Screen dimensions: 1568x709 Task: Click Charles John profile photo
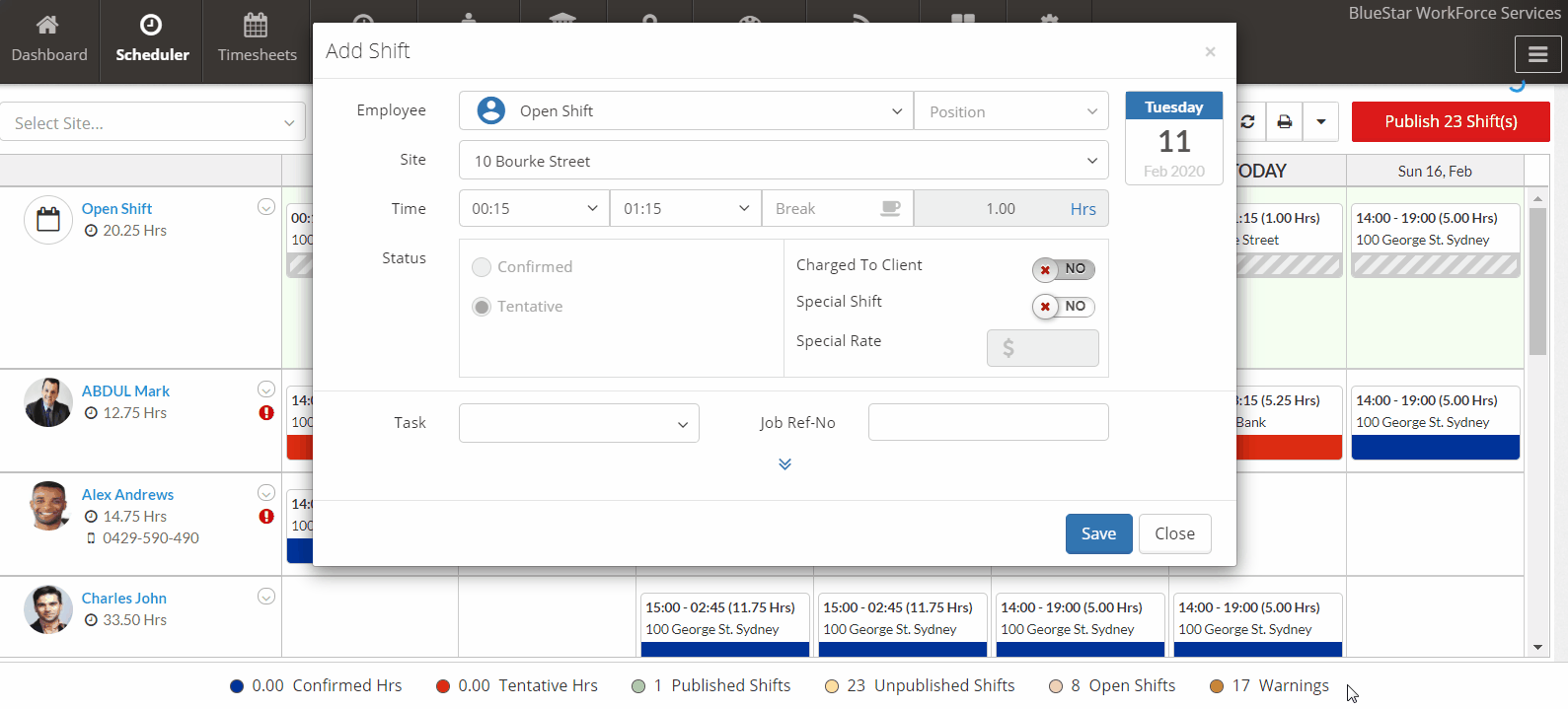pyautogui.click(x=48, y=609)
